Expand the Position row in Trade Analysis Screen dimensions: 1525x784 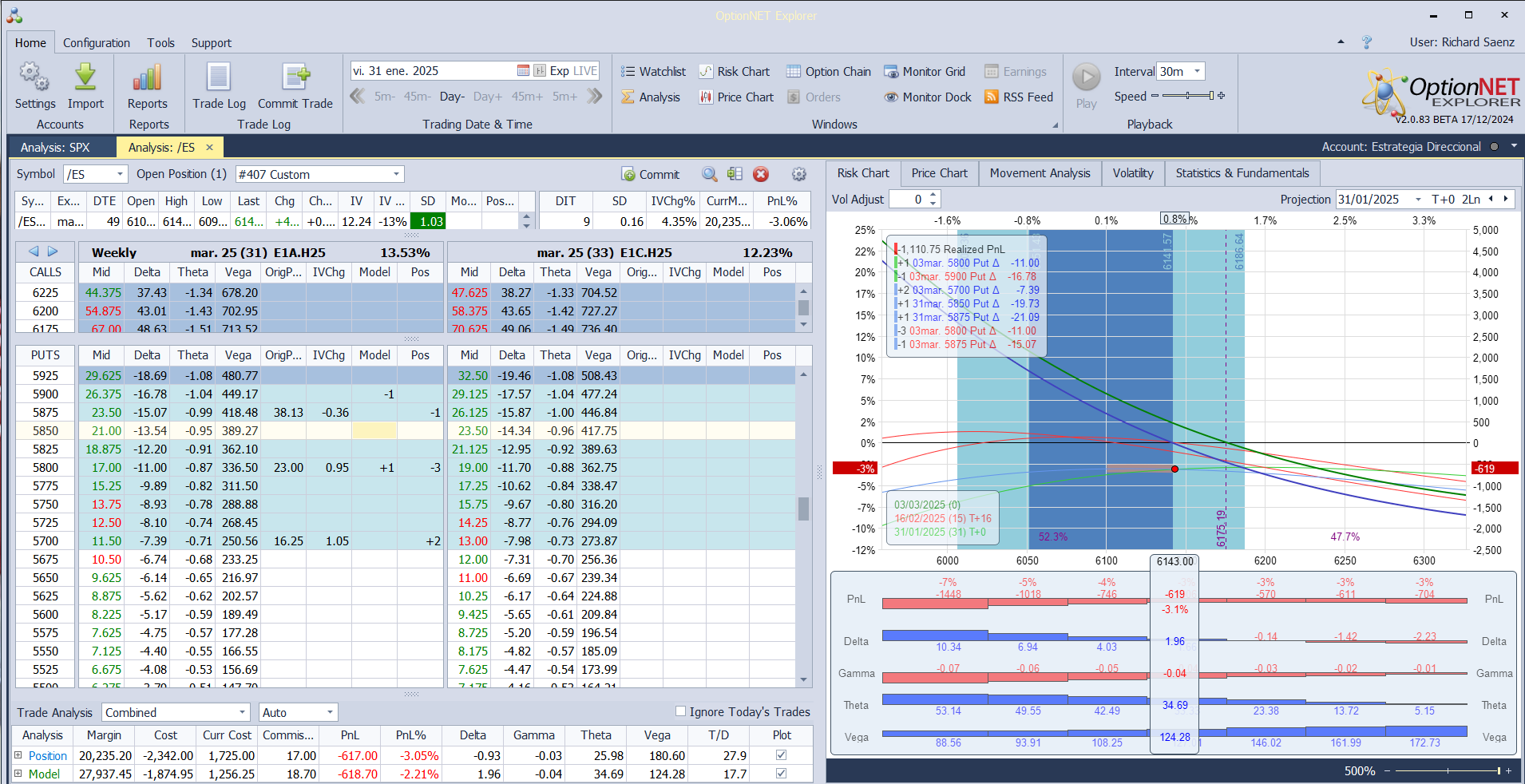18,755
